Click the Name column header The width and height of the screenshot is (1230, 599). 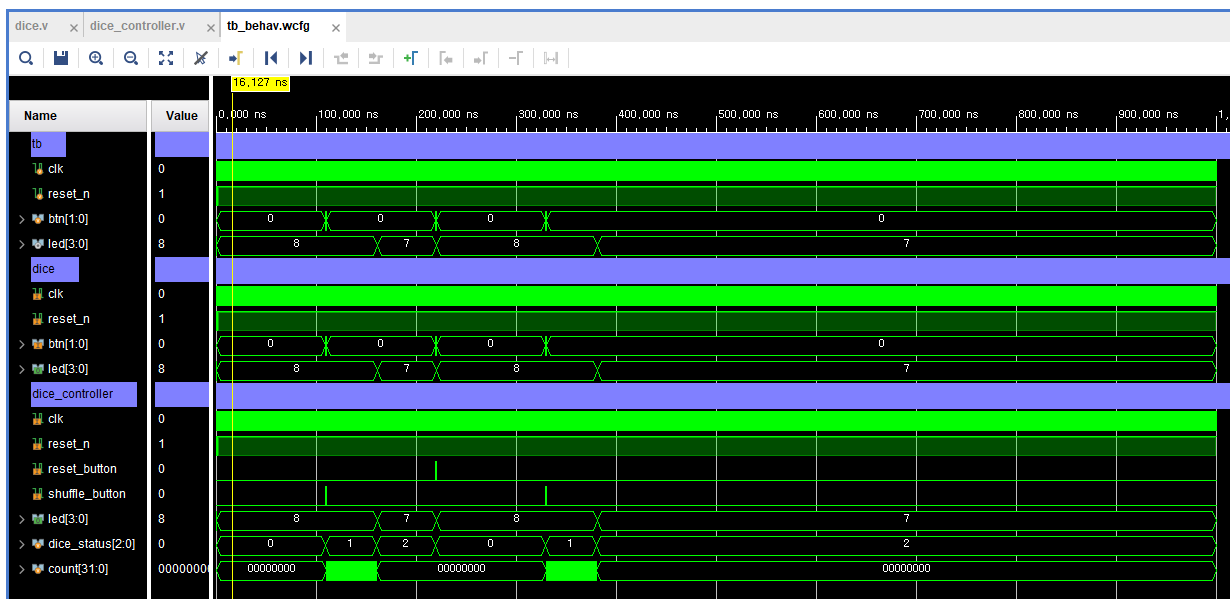tap(78, 115)
